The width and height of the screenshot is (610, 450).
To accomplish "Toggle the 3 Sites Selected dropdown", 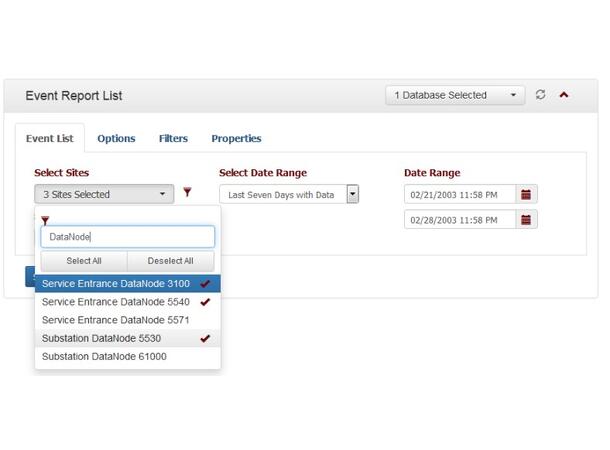I will tap(104, 194).
